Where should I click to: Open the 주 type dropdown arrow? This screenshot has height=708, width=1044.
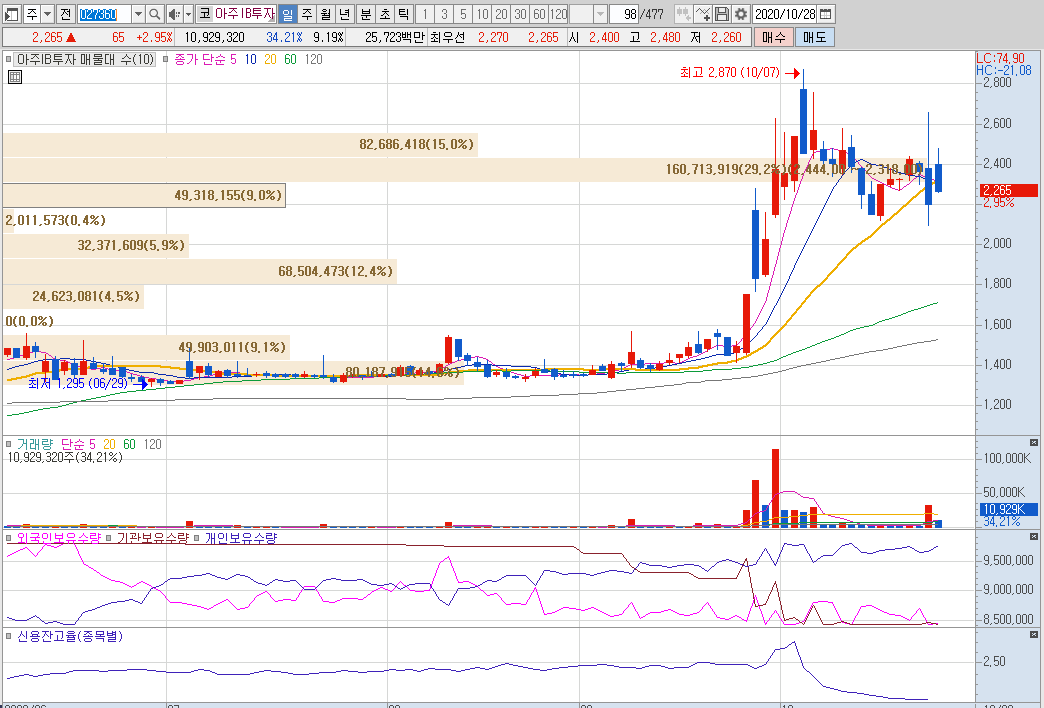click(48, 14)
